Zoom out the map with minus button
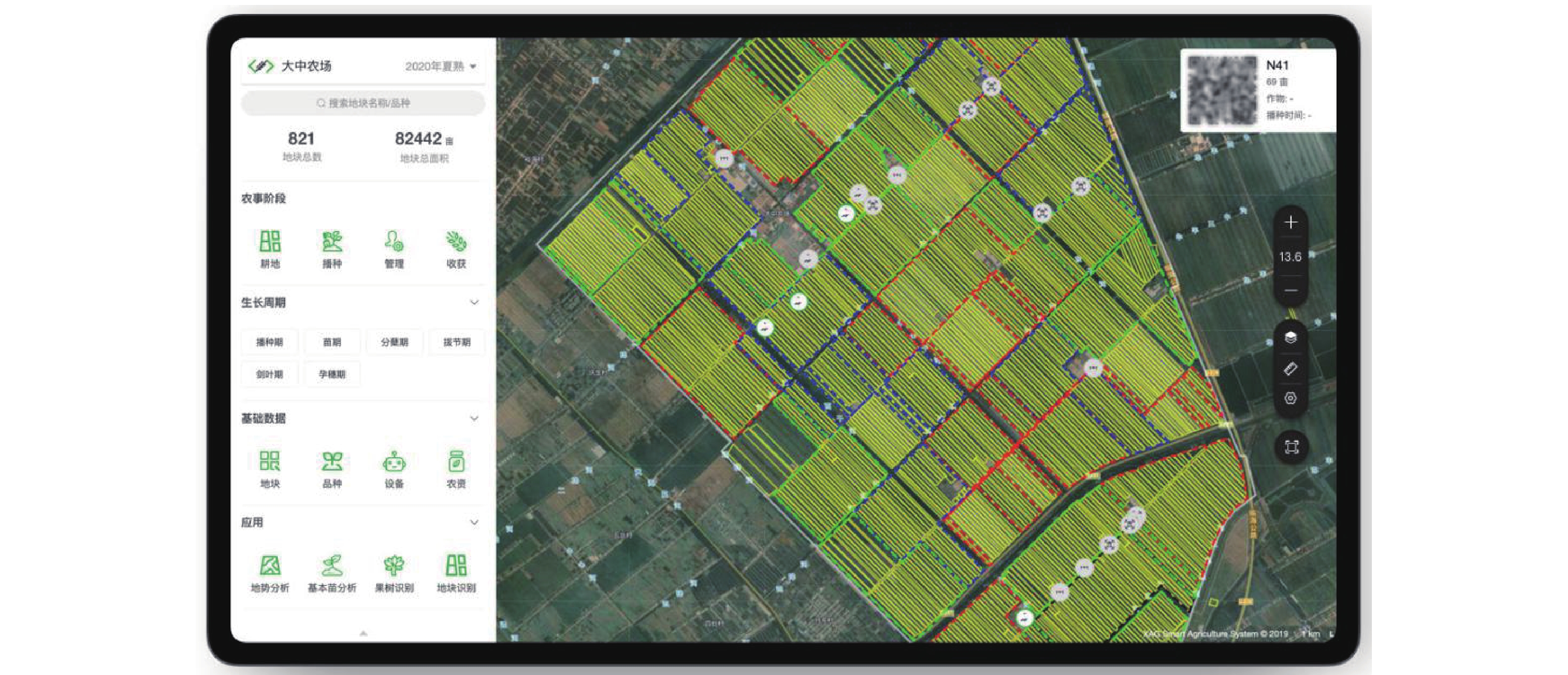 [1290, 290]
